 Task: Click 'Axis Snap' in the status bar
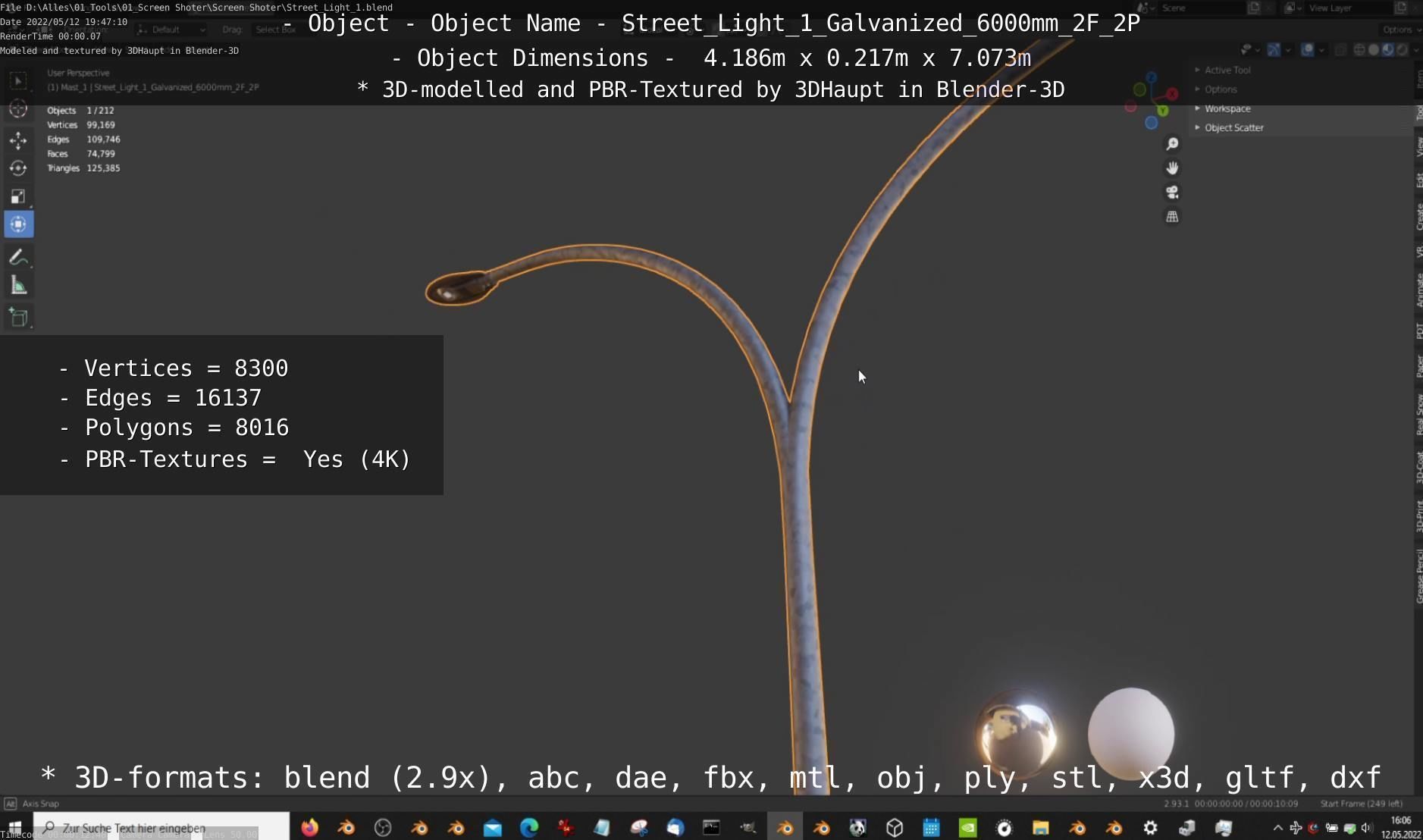pyautogui.click(x=40, y=804)
